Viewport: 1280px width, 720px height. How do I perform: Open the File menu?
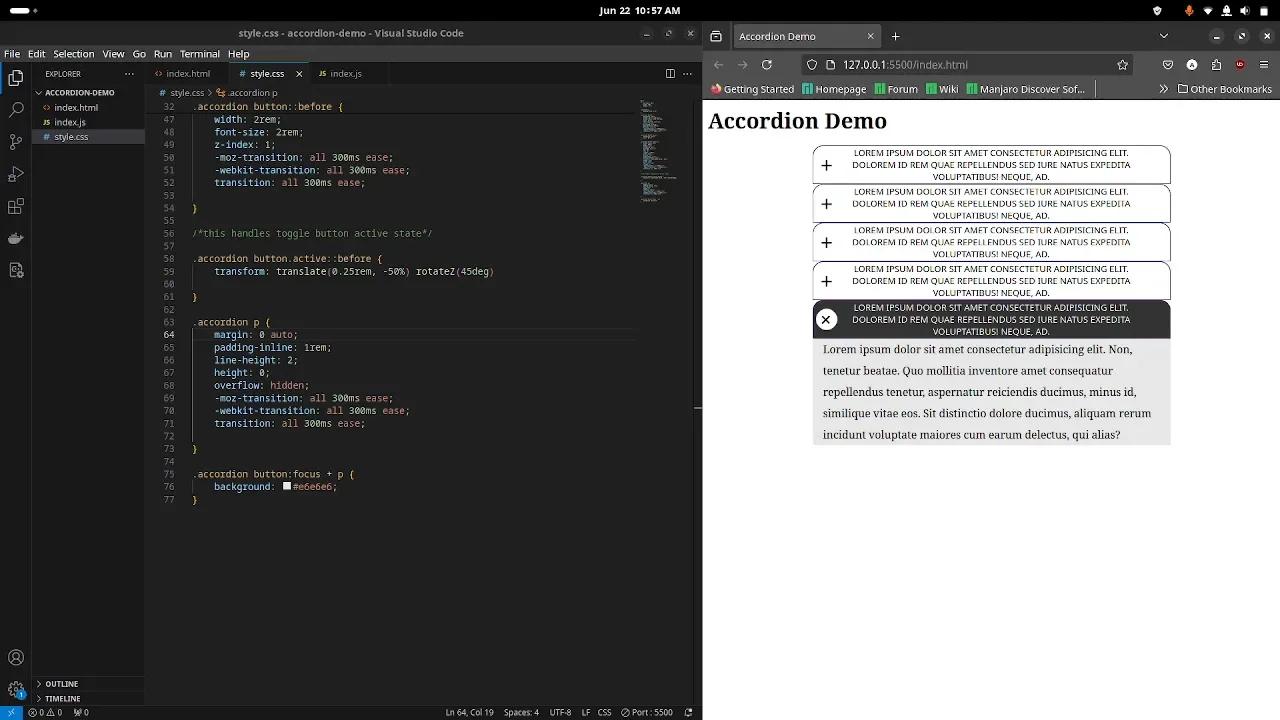pos(12,54)
